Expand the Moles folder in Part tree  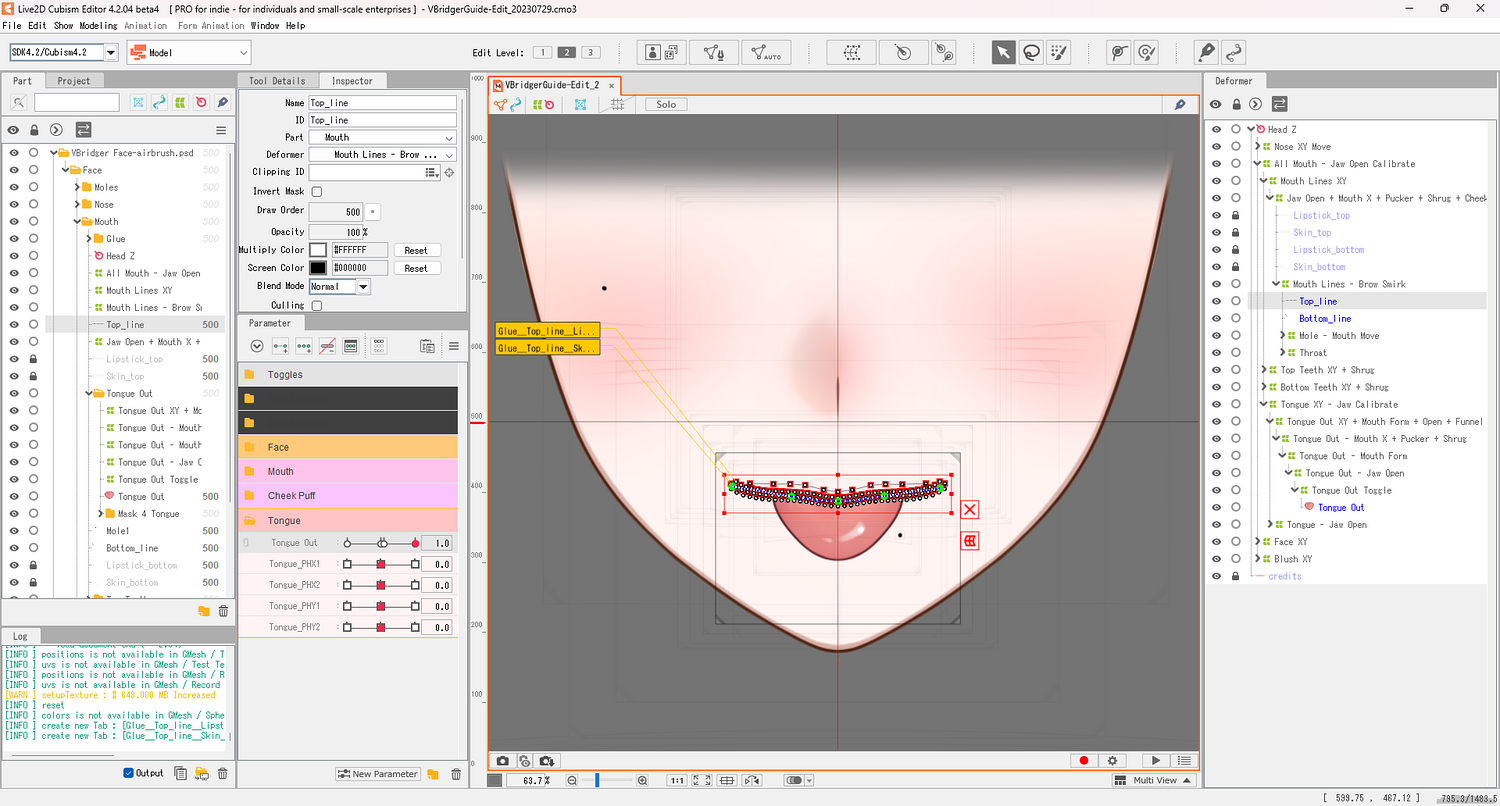[x=77, y=188]
